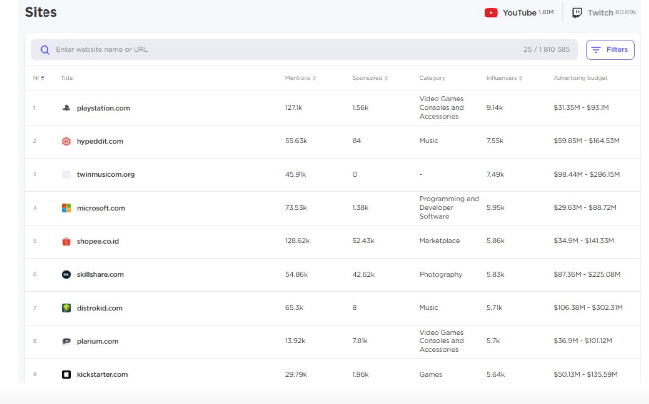The width and height of the screenshot is (649, 404).
Task: Click the 25 / 1 810 585 results counter
Action: coord(546,50)
